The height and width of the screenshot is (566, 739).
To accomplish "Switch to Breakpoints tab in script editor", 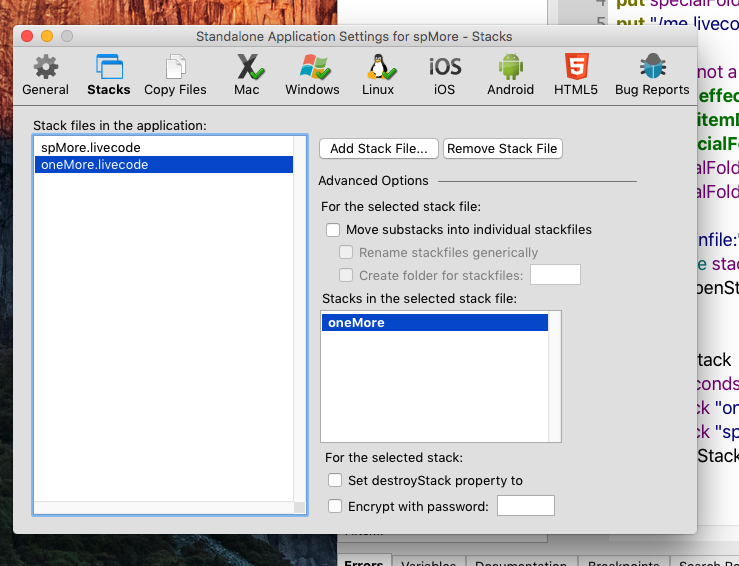I will click(x=624, y=563).
